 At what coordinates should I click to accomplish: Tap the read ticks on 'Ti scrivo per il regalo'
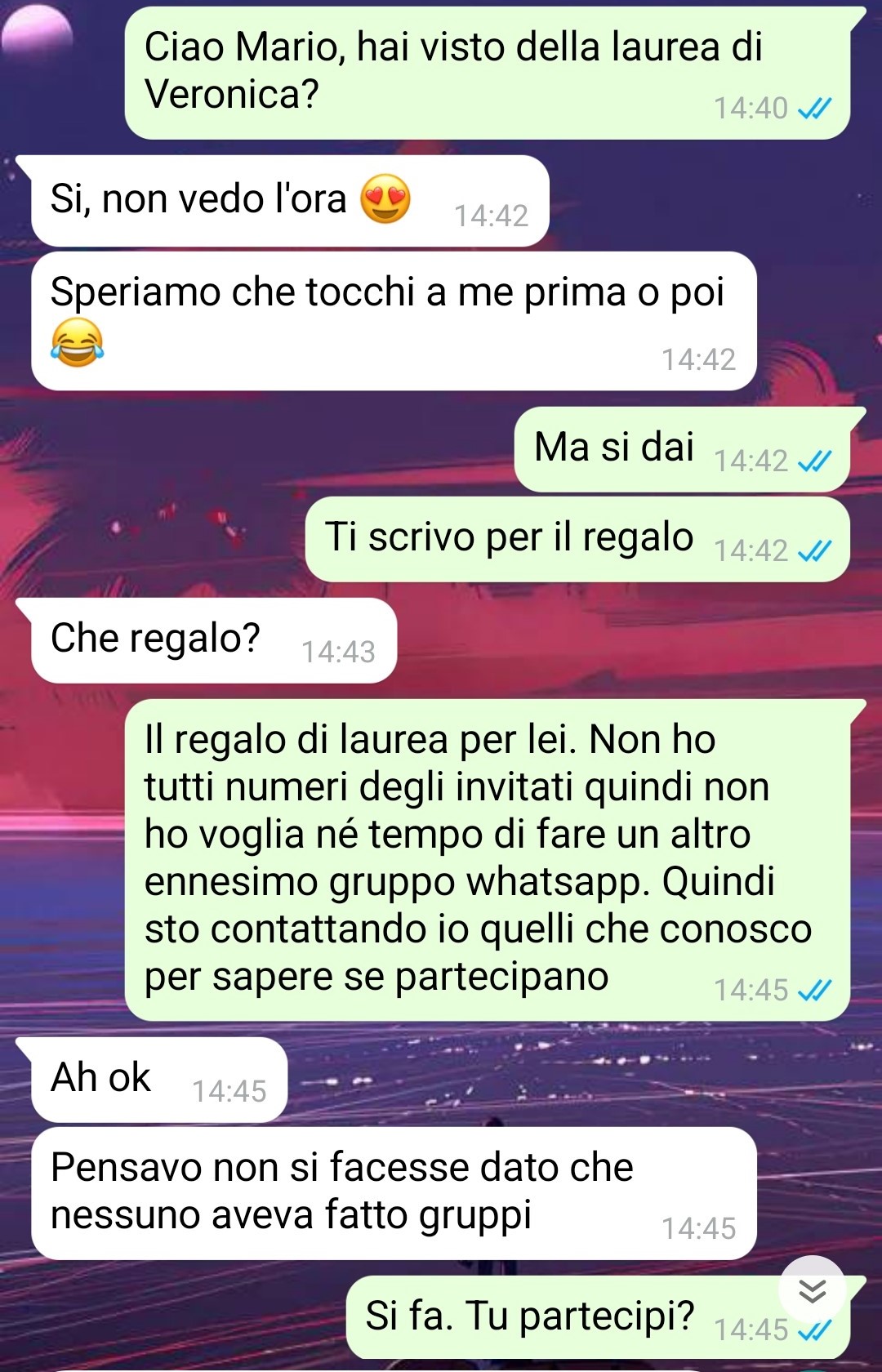tap(814, 551)
